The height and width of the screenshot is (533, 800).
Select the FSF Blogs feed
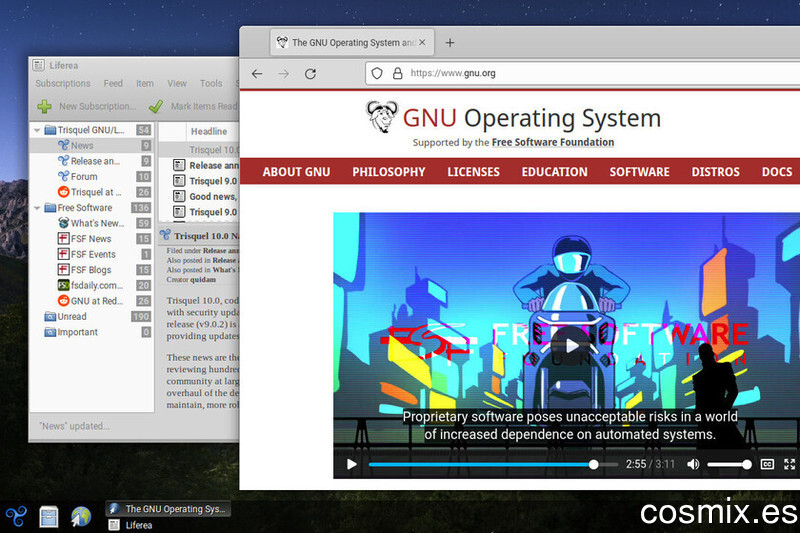pos(91,270)
